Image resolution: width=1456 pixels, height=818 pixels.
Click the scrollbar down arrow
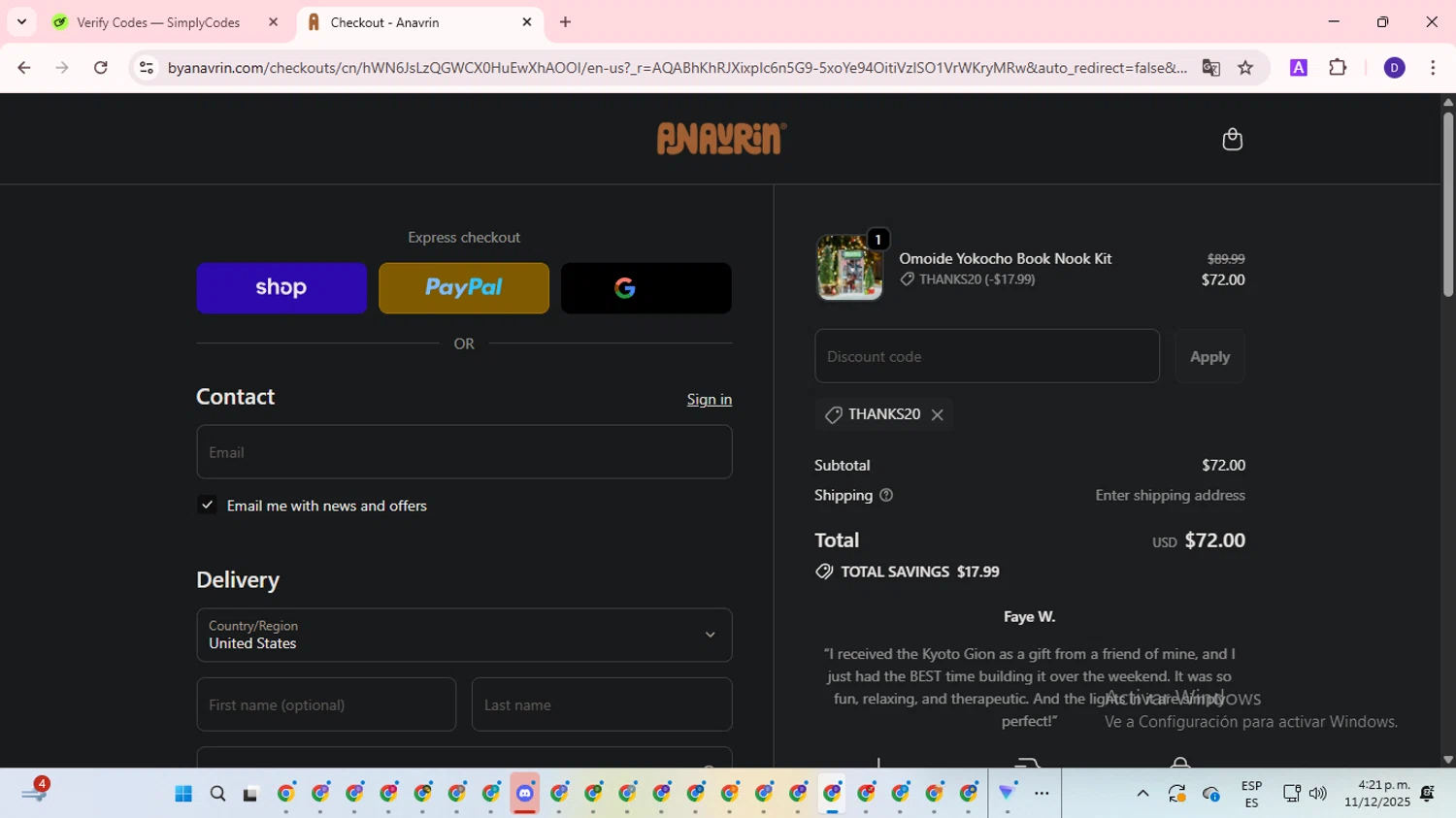coord(1448,760)
